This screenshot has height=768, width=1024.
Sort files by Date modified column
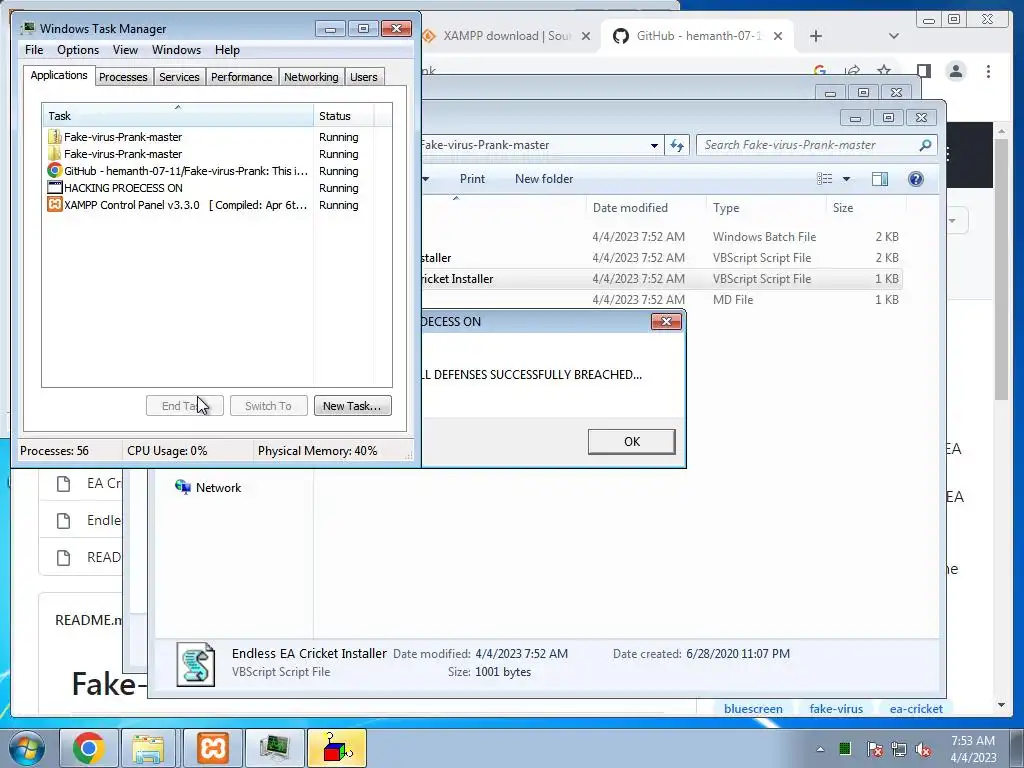pos(647,208)
